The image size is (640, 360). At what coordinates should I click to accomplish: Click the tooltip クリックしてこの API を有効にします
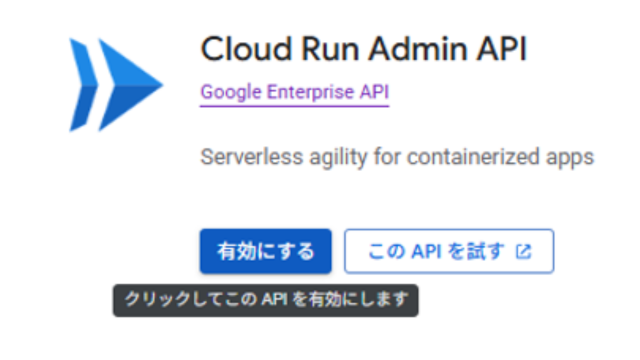point(266,300)
